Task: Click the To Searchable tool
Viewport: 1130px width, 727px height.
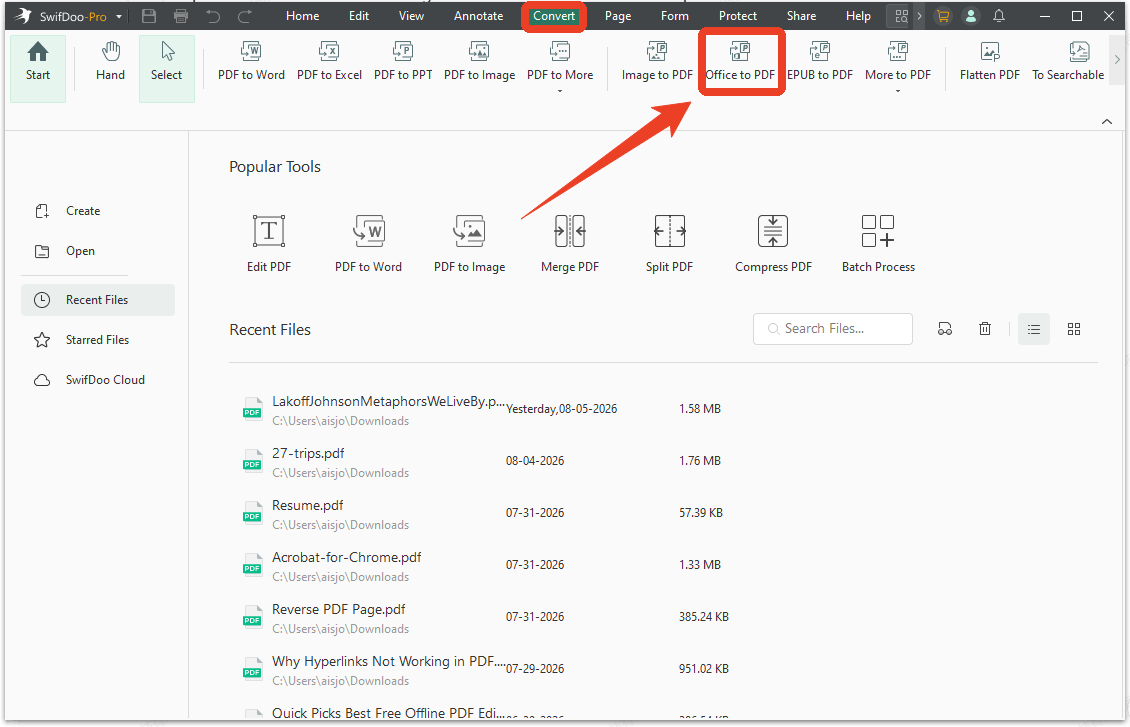Action: 1068,61
